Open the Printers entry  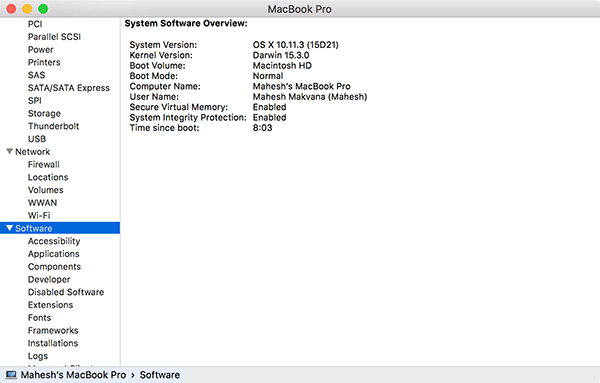tap(44, 62)
